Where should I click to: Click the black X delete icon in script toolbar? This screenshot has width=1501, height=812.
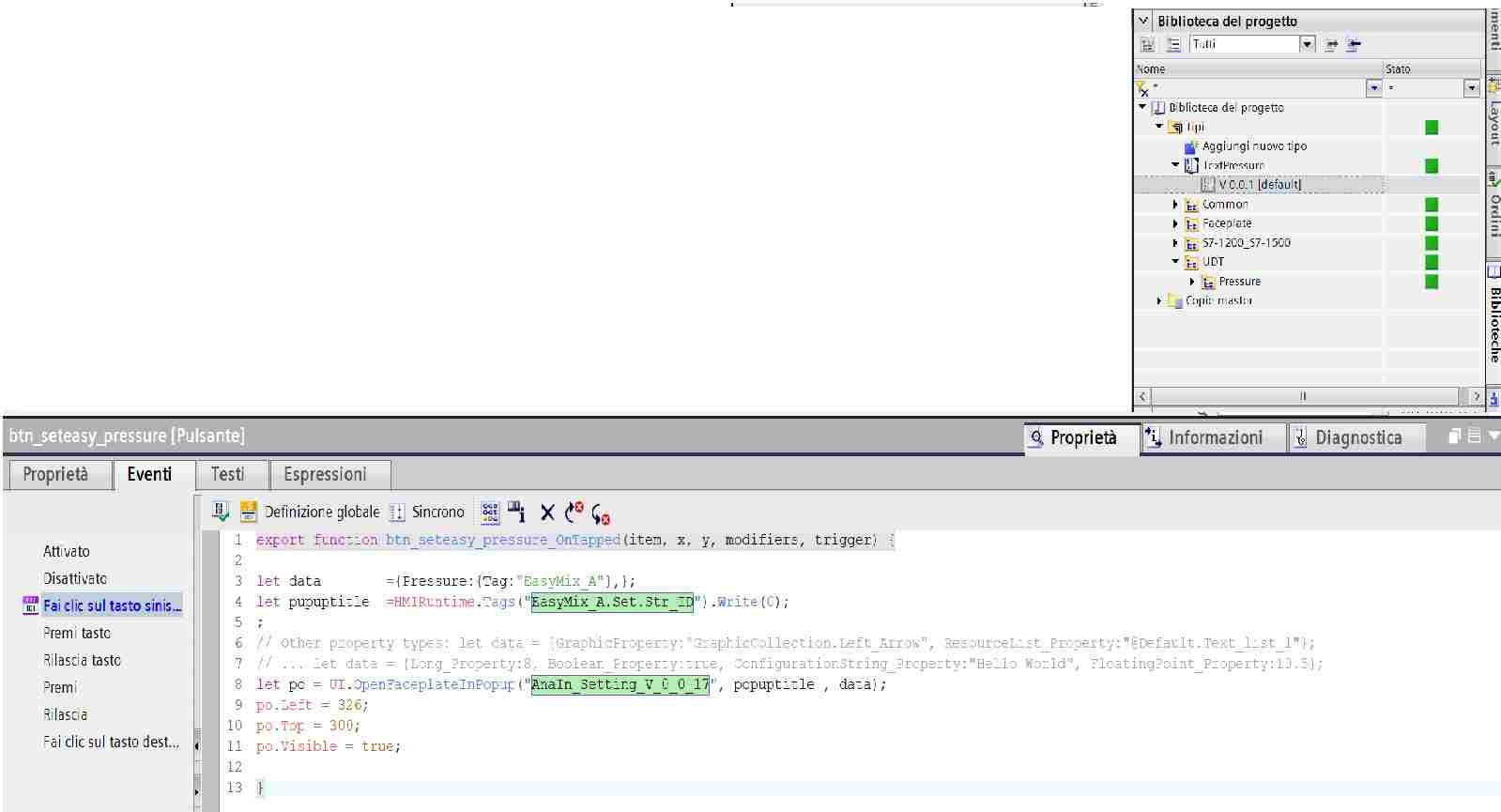pos(547,513)
